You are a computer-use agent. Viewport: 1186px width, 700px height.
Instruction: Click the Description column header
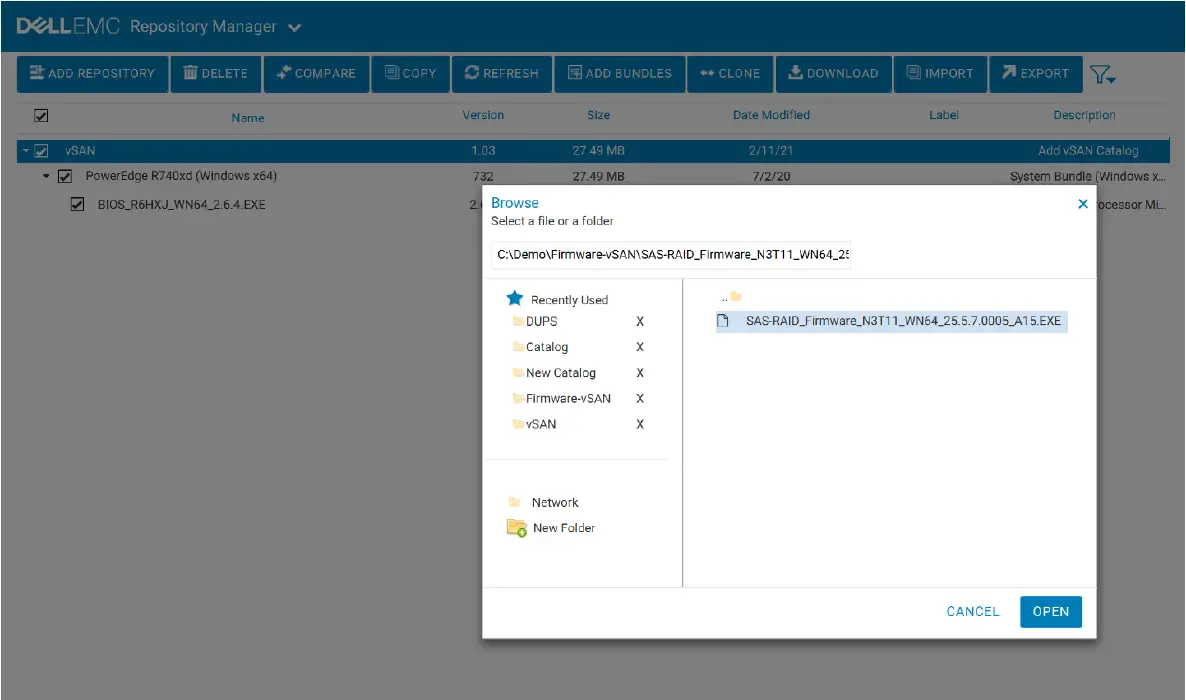1084,115
